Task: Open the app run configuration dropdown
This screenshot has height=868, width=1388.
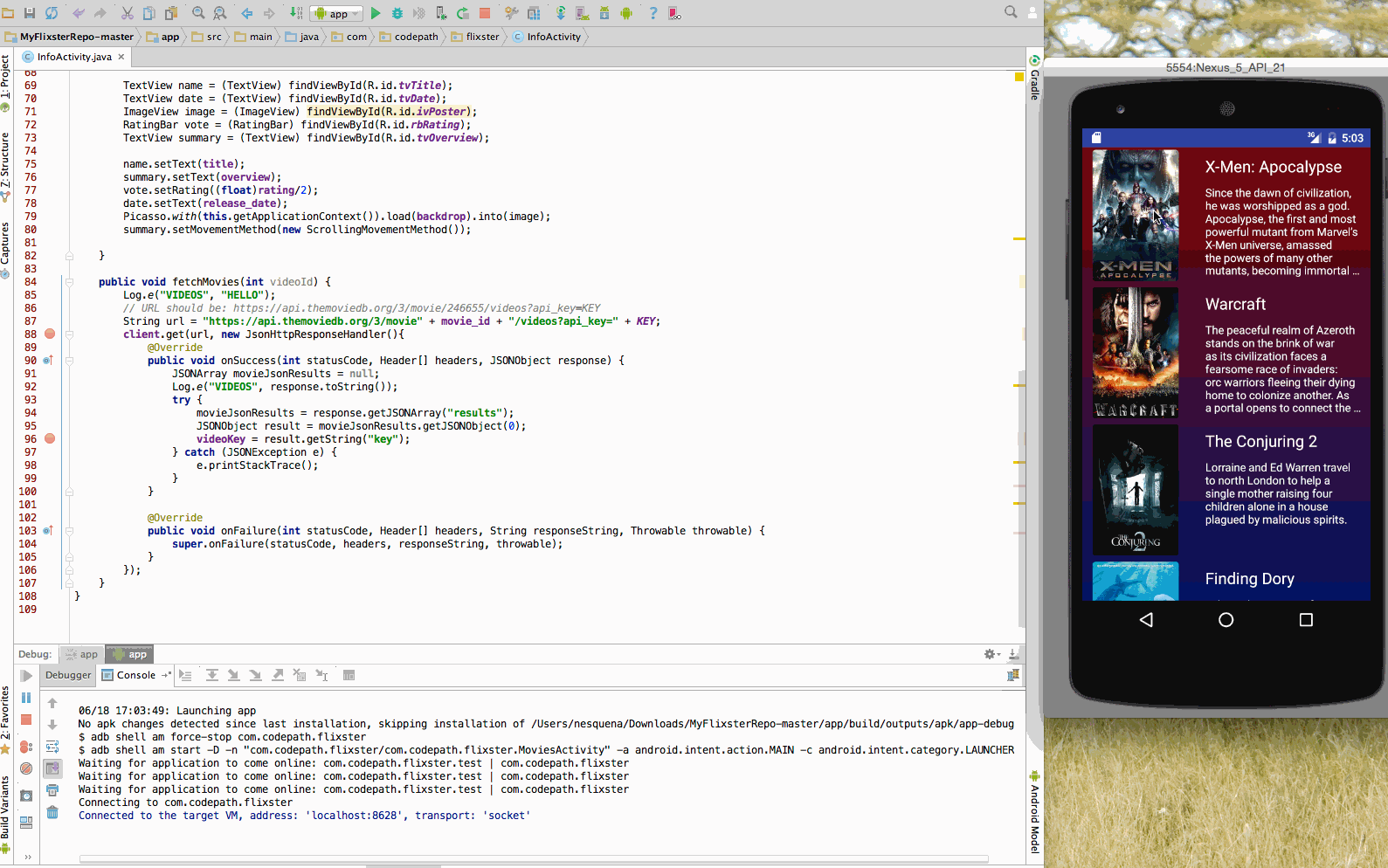Action: point(337,13)
